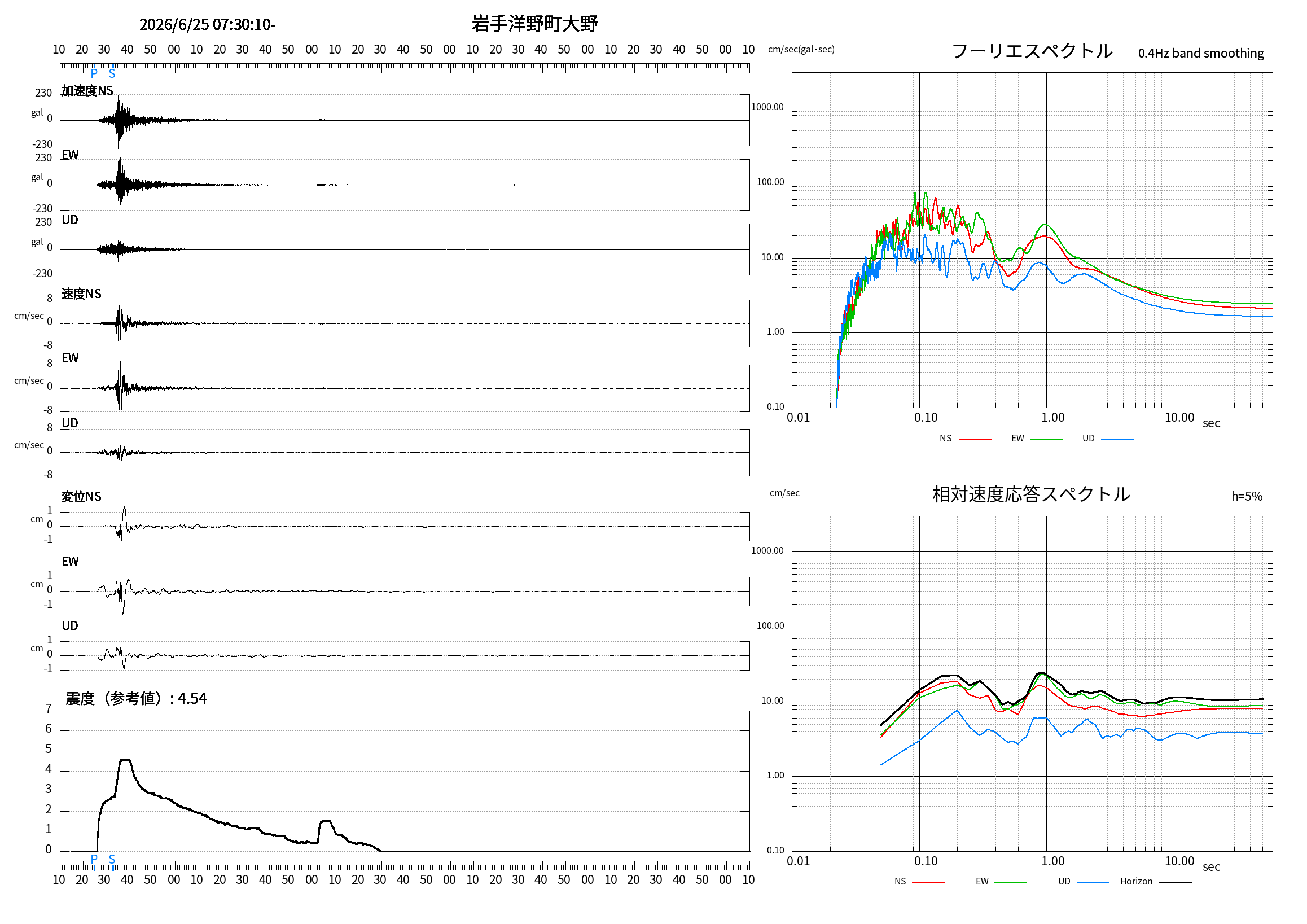This screenshot has width=1307, height=924.
Task: Click the 震度(参考値) 4.54 label
Action: (x=136, y=699)
